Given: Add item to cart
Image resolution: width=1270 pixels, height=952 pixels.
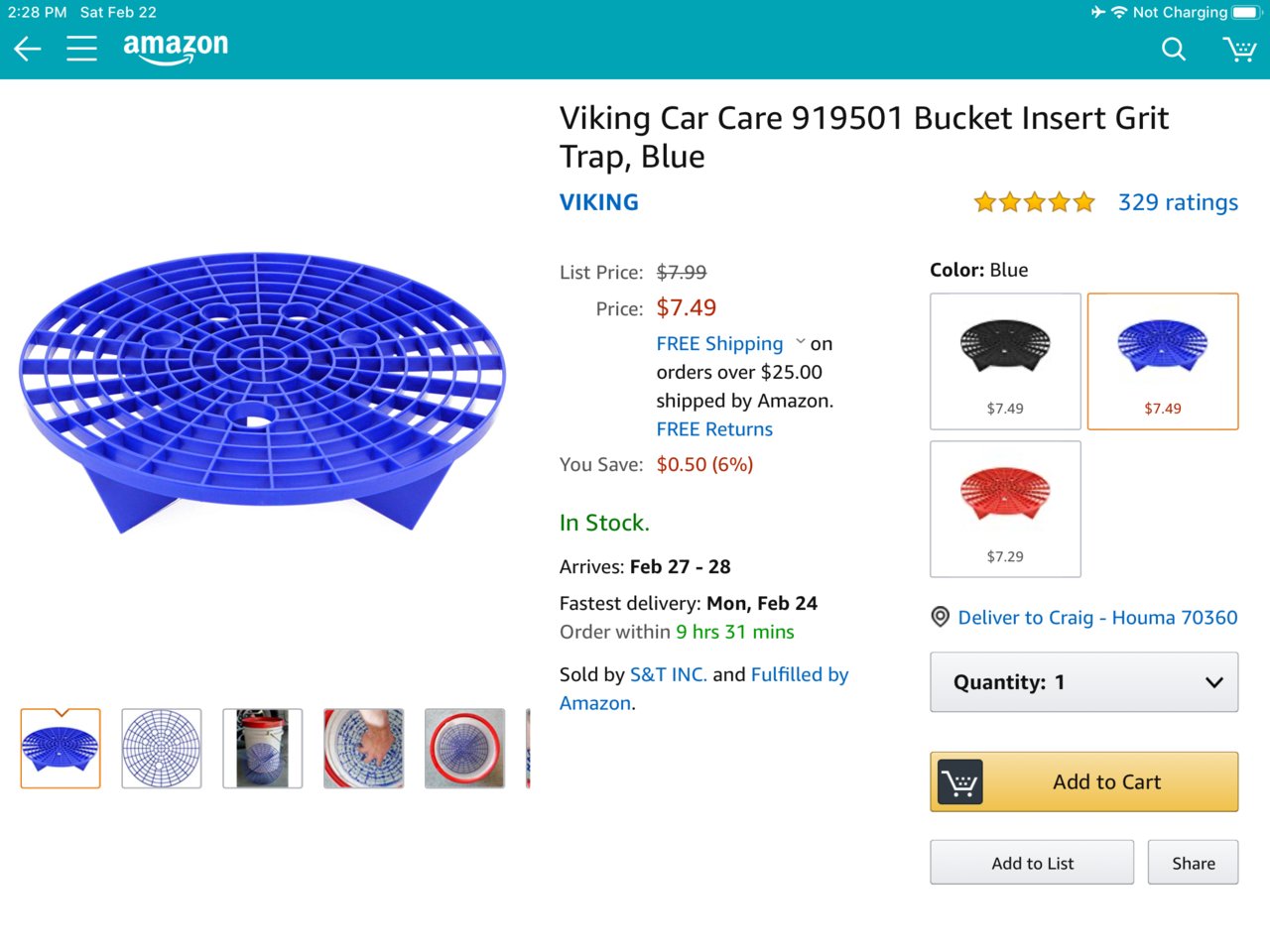Looking at the screenshot, I should click(1084, 781).
